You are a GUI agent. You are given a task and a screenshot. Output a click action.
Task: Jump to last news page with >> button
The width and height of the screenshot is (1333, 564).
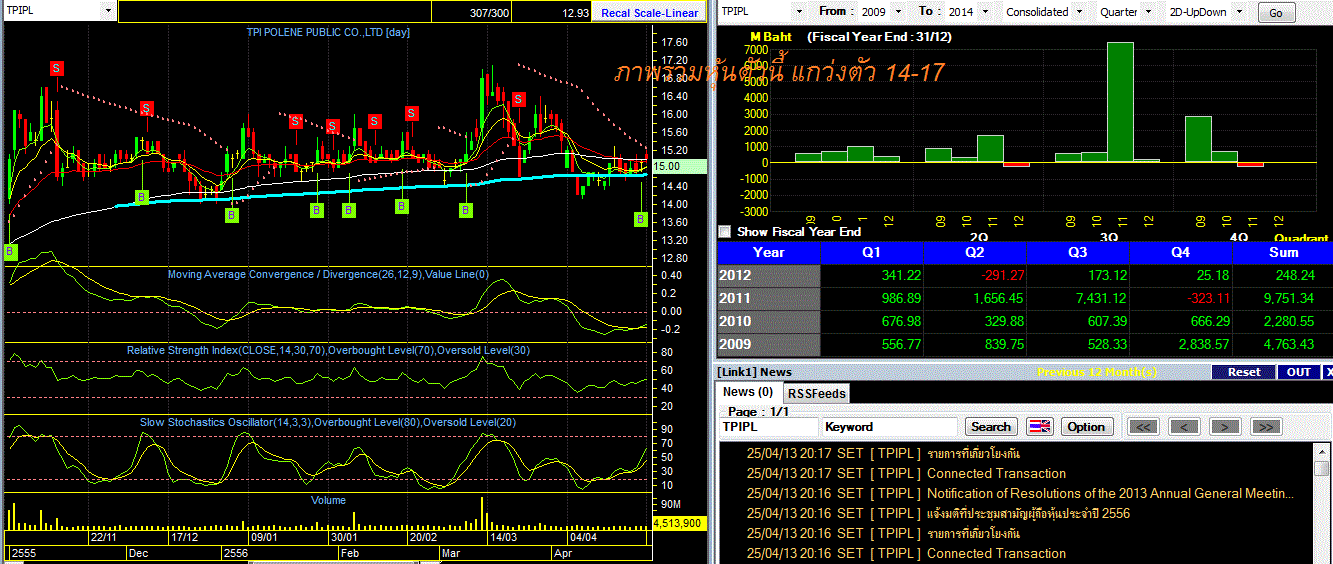1265,426
